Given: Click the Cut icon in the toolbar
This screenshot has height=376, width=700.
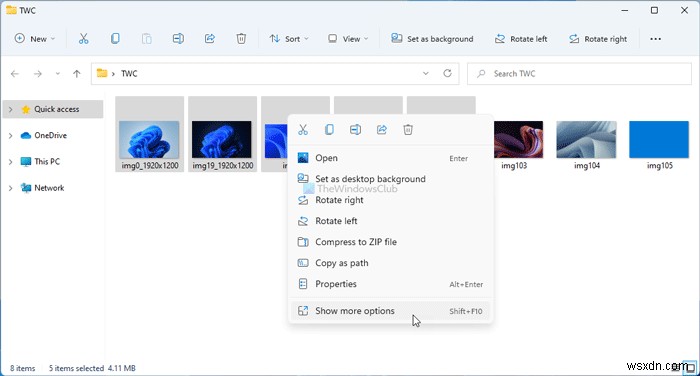Looking at the screenshot, I should pyautogui.click(x=83, y=39).
